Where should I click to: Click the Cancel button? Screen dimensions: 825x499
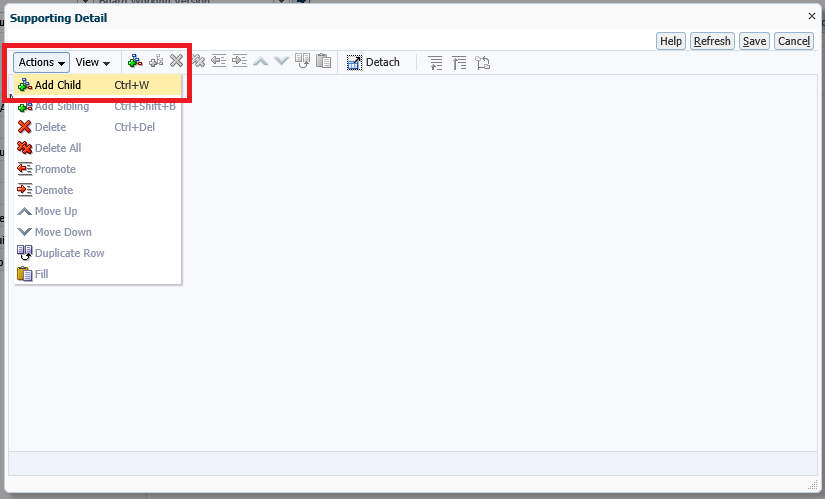[x=793, y=41]
